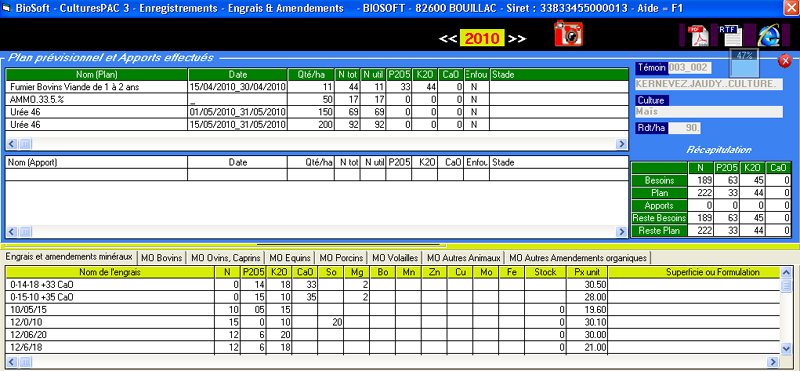Screen dimensions: 800x371
Task: Select the MO Volailles tab
Action: tap(395, 258)
